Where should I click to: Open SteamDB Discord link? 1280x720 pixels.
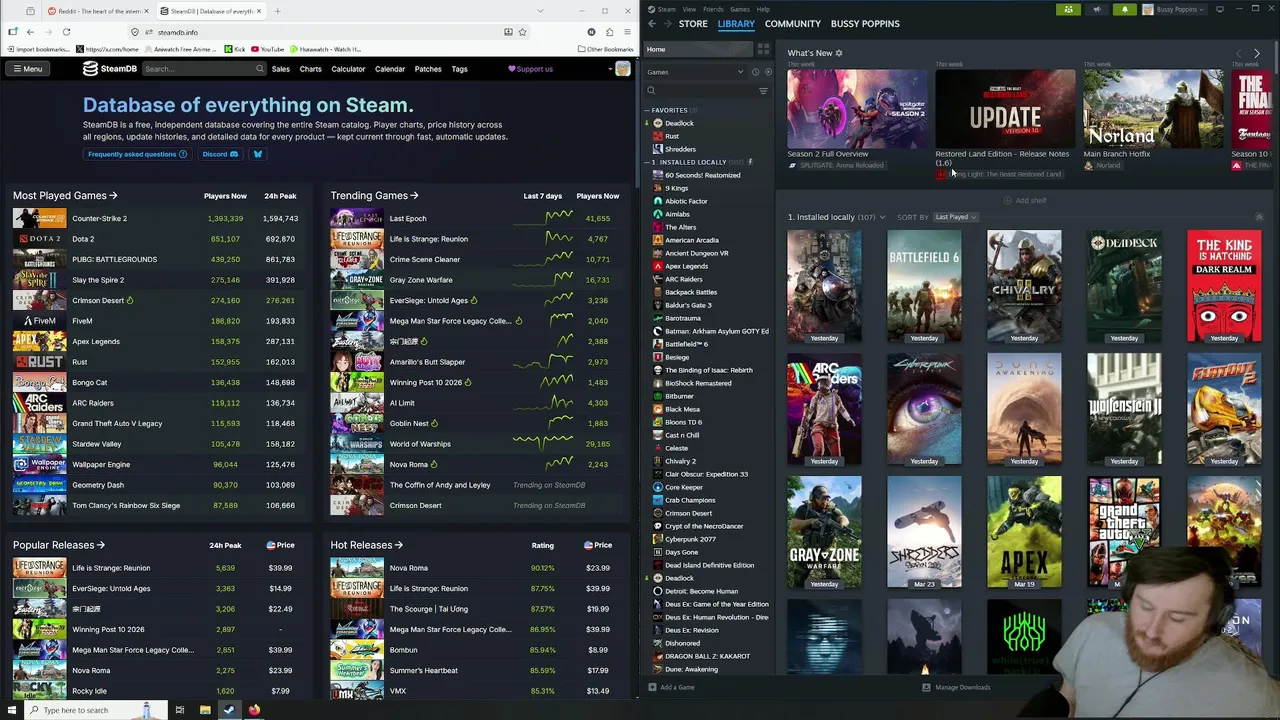(x=220, y=154)
